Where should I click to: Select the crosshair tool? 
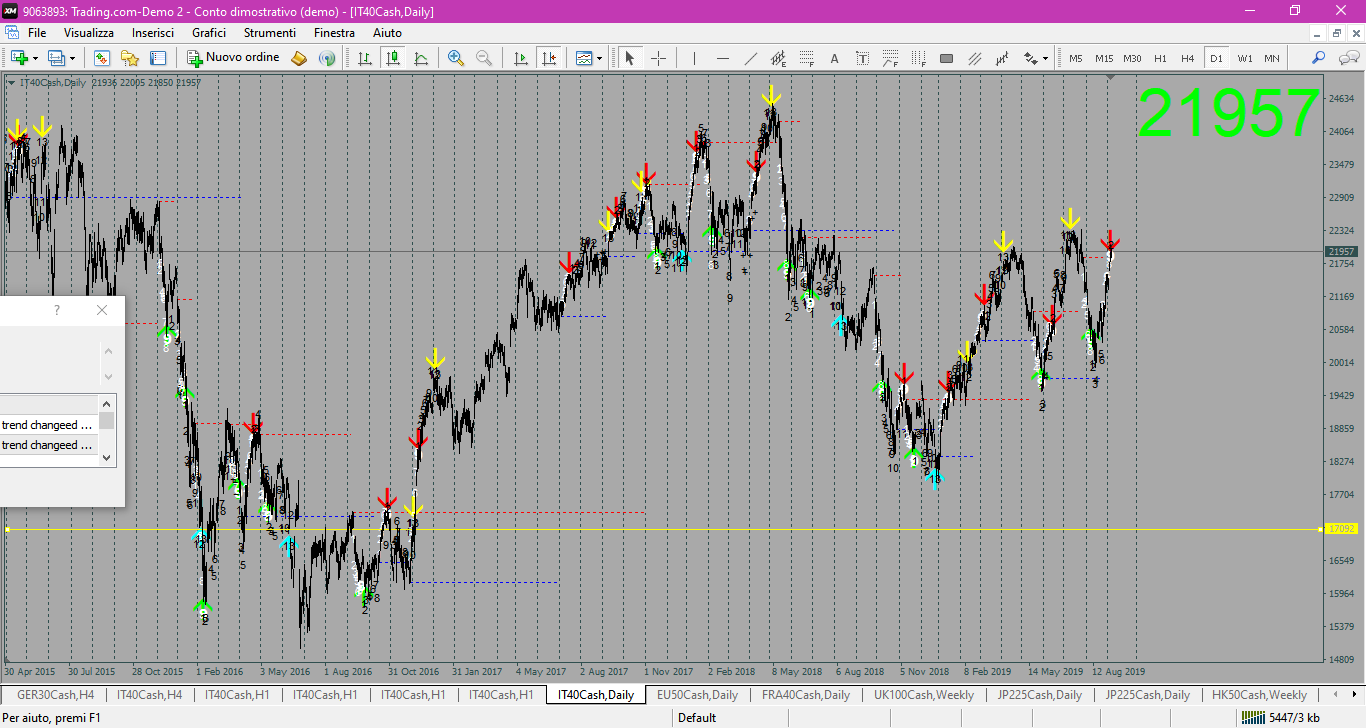point(658,58)
